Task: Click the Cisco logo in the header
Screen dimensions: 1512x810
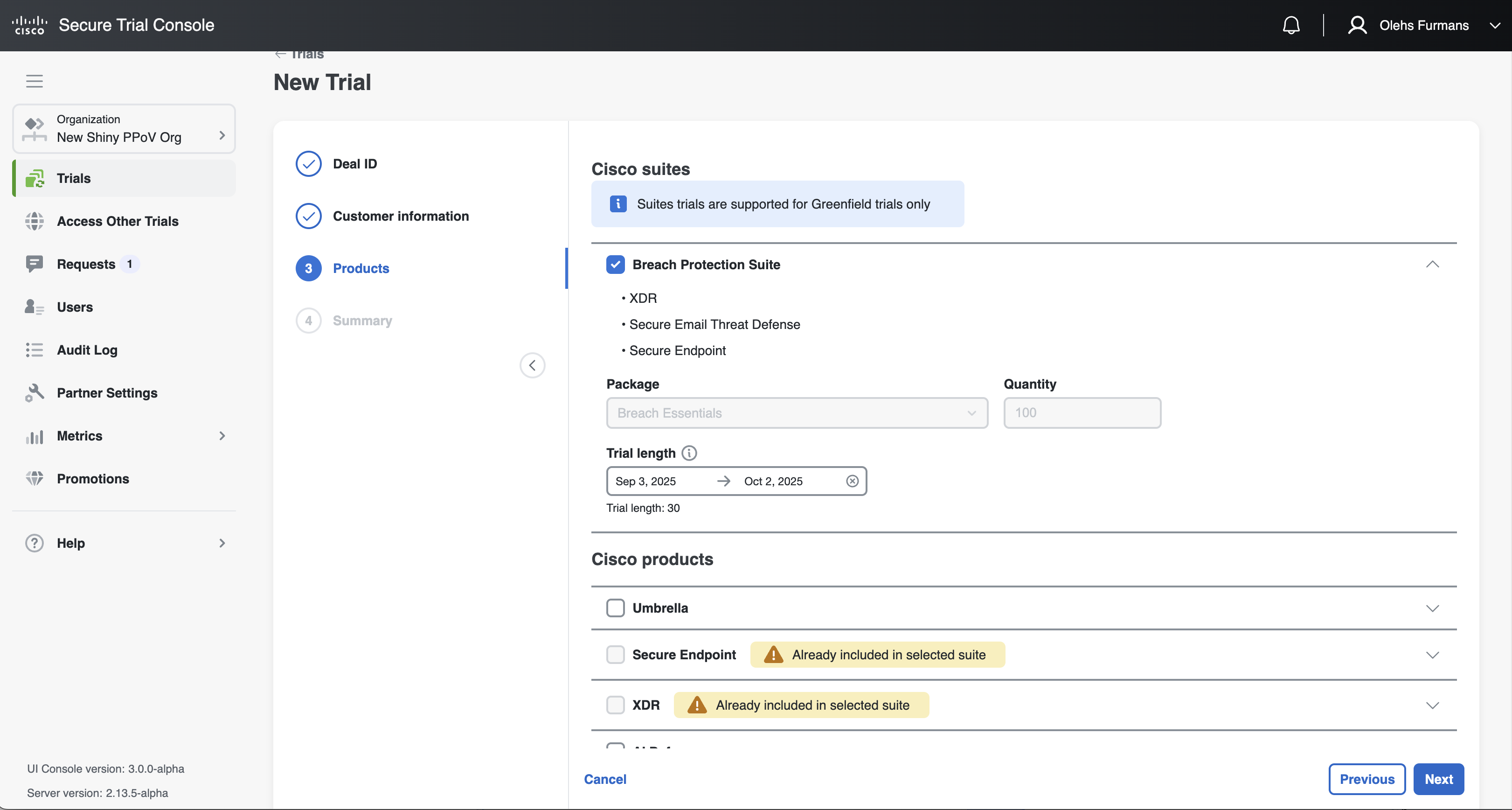Action: [29, 25]
